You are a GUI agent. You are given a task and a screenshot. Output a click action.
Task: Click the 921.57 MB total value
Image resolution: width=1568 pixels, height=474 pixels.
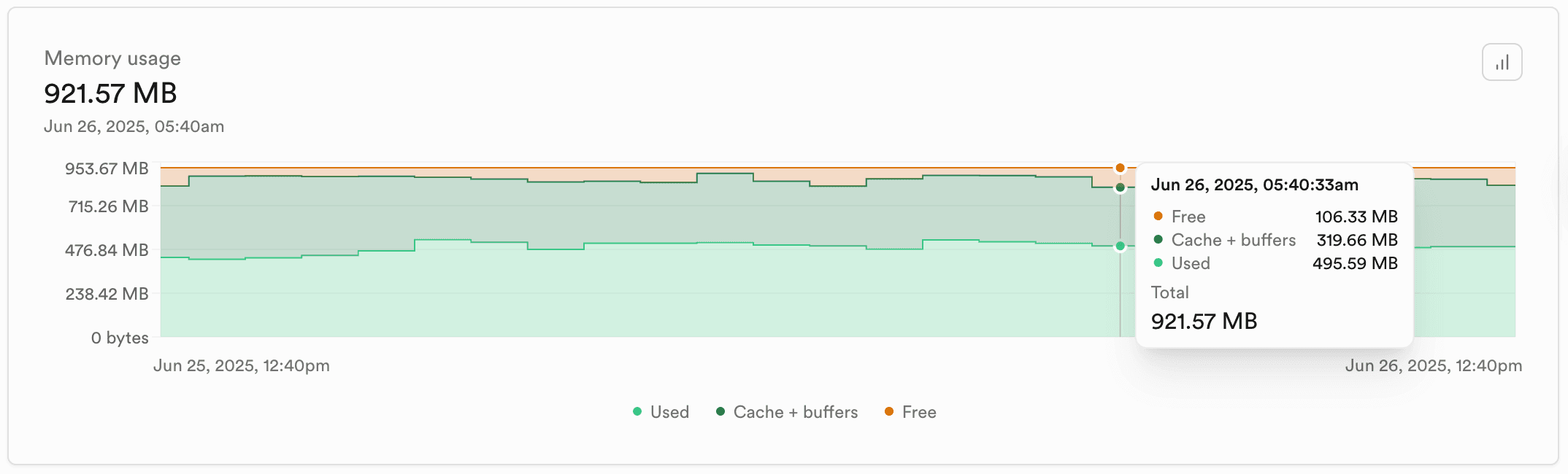[x=111, y=93]
